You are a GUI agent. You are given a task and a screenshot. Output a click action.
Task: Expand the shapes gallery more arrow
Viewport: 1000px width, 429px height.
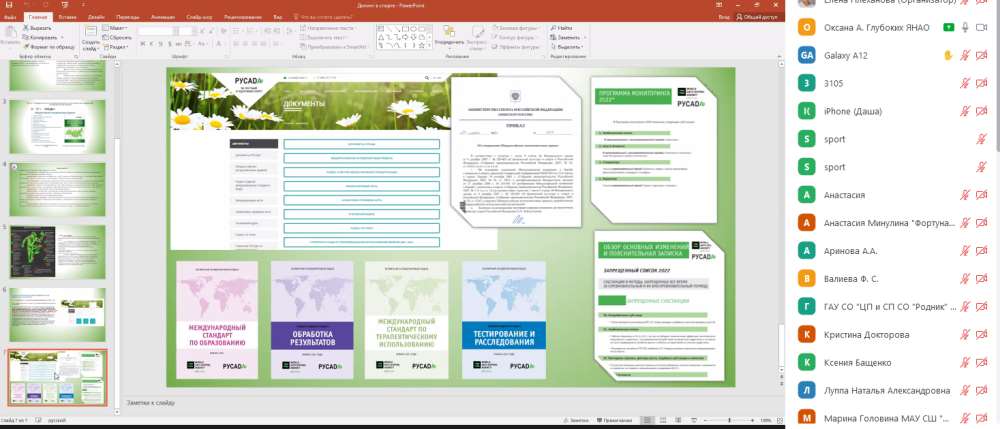pyautogui.click(x=429, y=47)
